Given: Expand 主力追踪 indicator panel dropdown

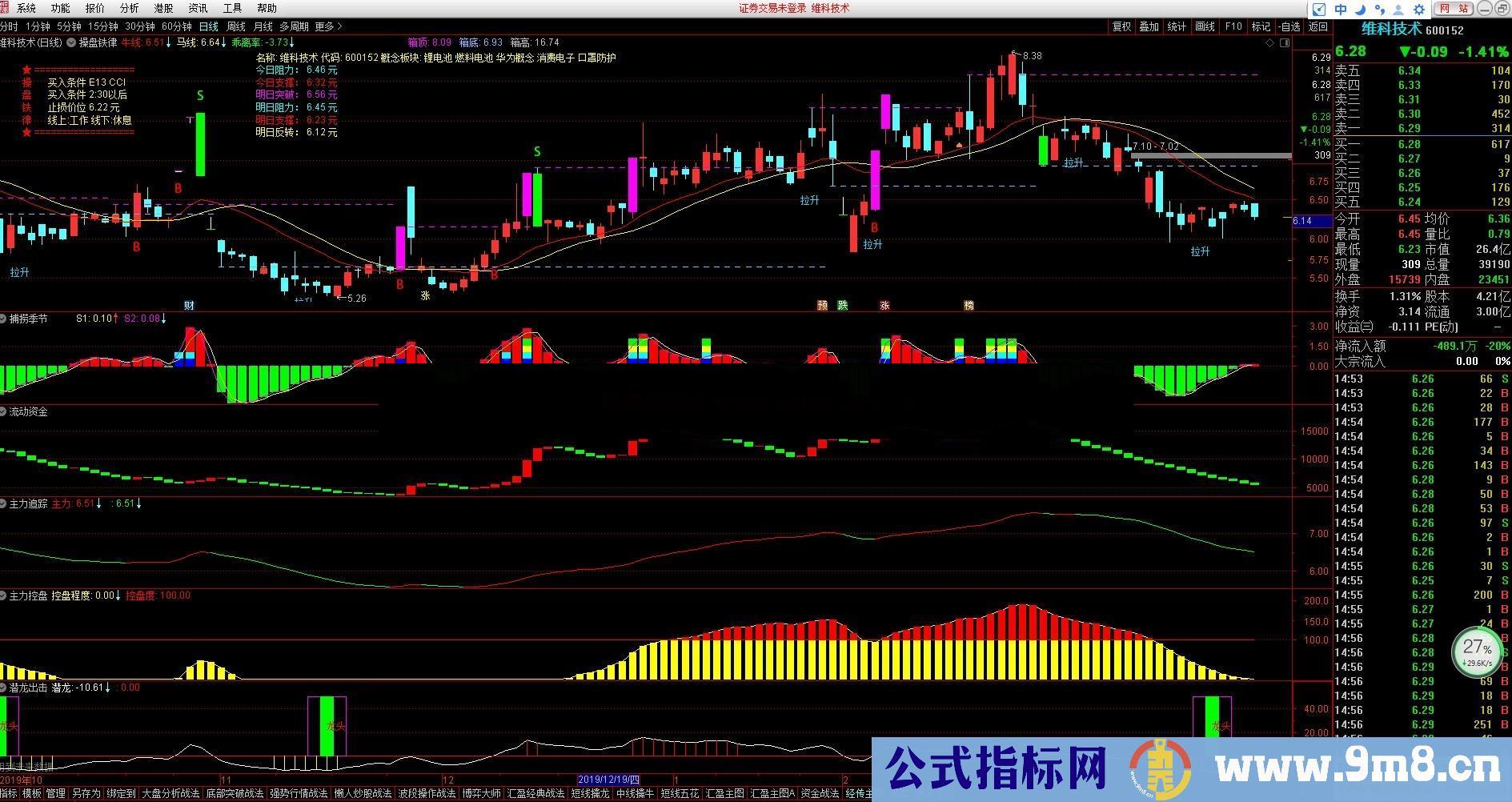Looking at the screenshot, I should click(x=4, y=503).
